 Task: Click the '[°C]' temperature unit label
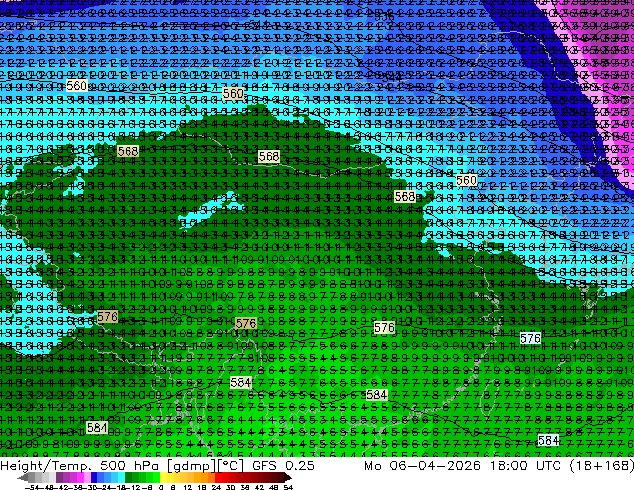tap(231, 466)
